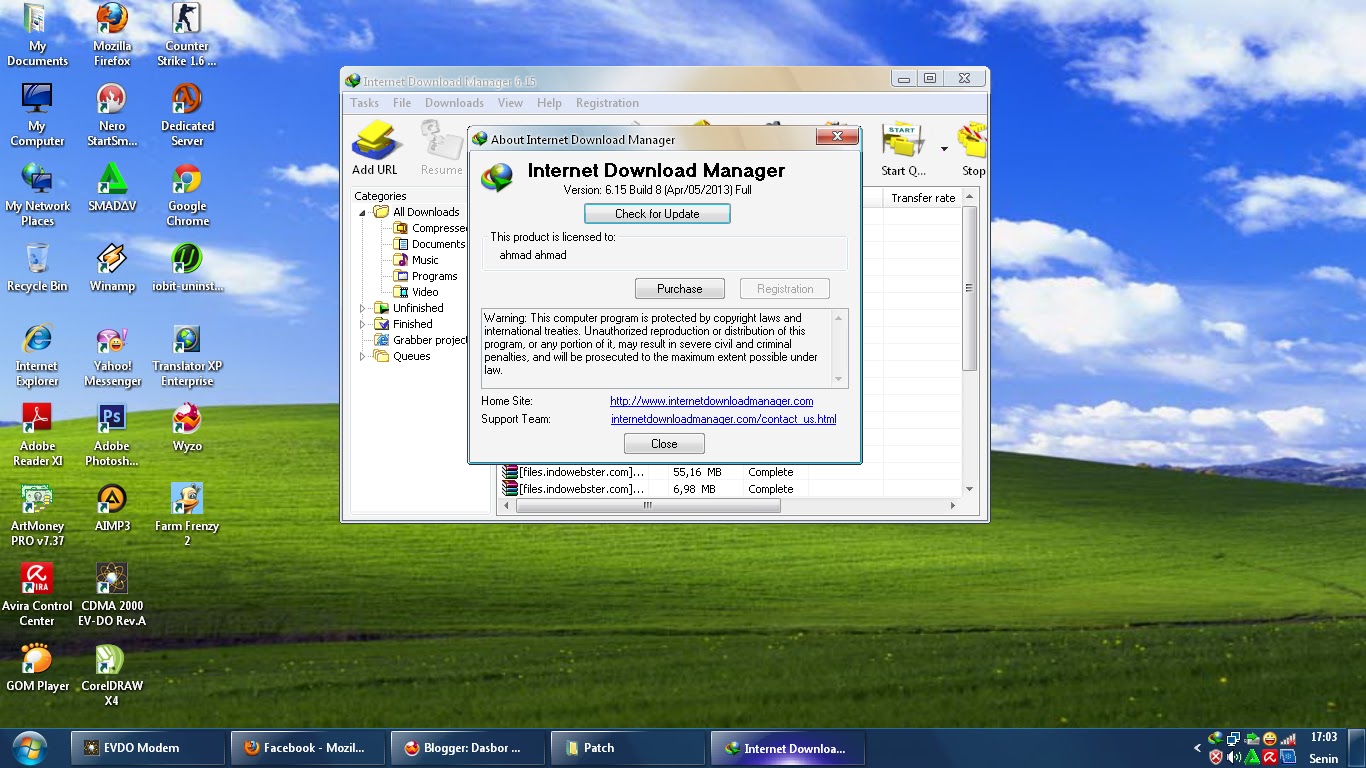Viewport: 1366px width, 768px height.
Task: Open the Yahoo! Messenger desktop icon
Action: [x=112, y=355]
